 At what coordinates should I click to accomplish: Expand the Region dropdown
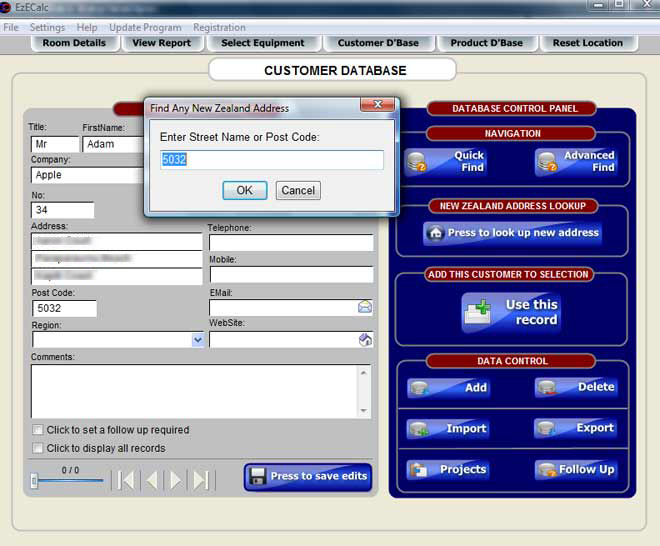tap(197, 340)
